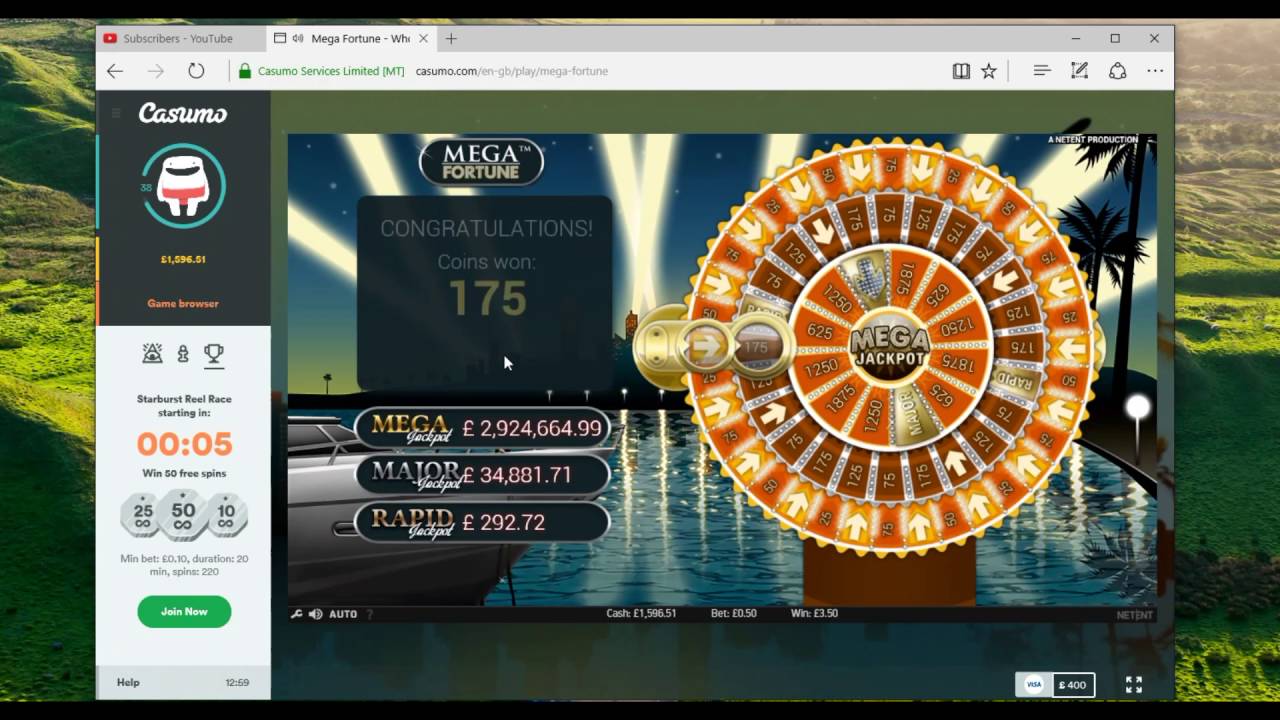Click the 00:05 reel race countdown
1280x720 pixels.
coord(184,444)
